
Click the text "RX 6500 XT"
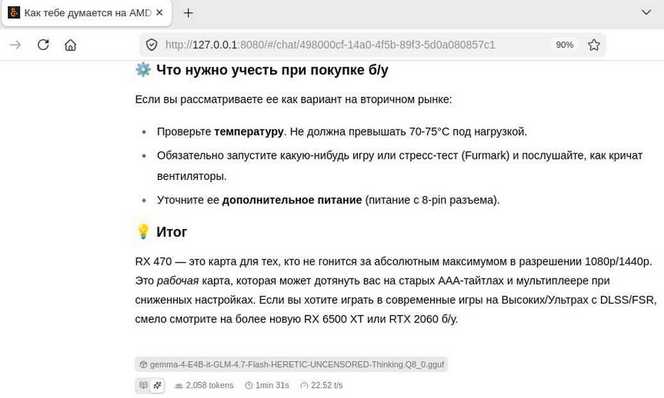pos(334,319)
